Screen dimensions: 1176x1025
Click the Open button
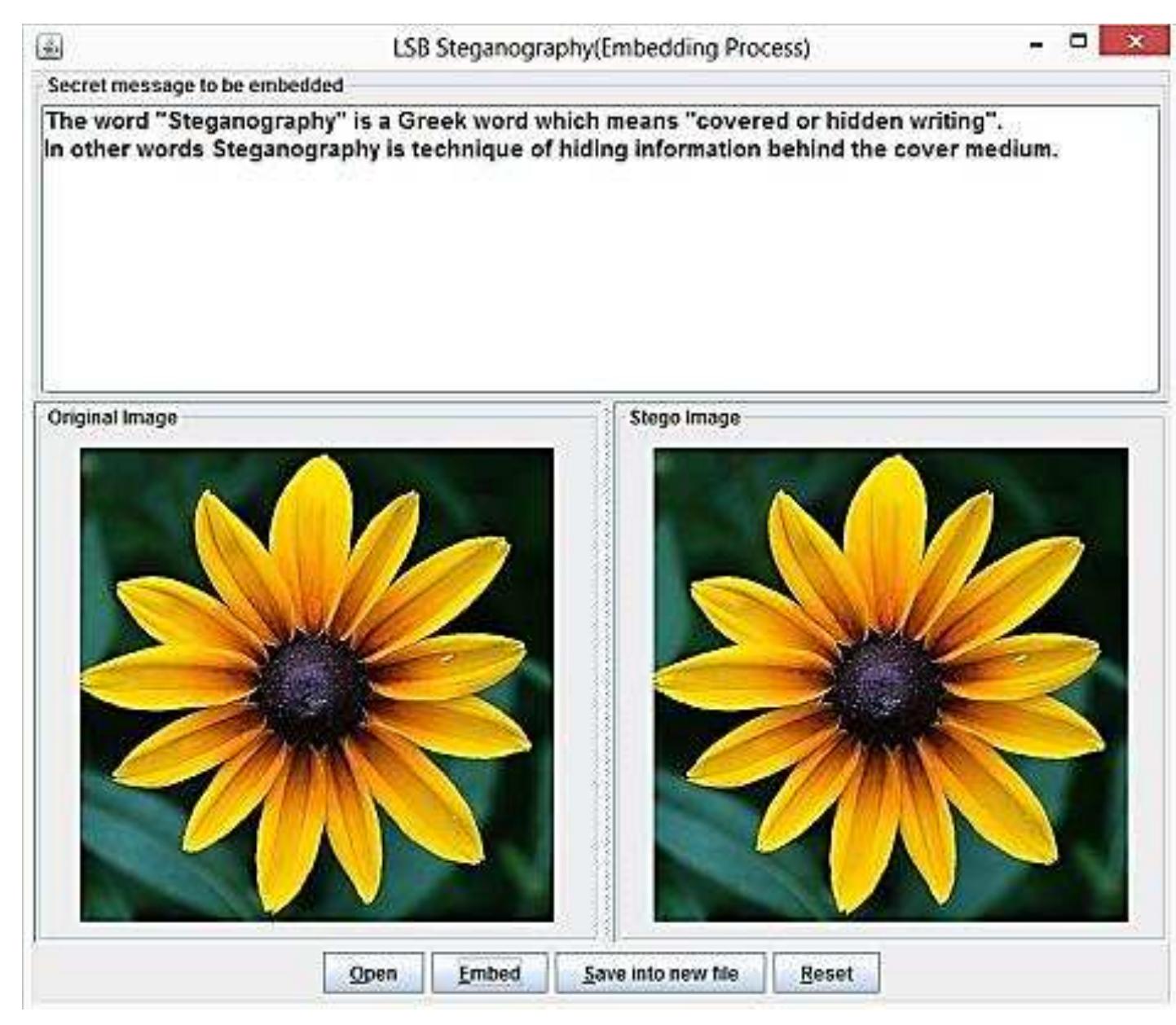(x=373, y=973)
